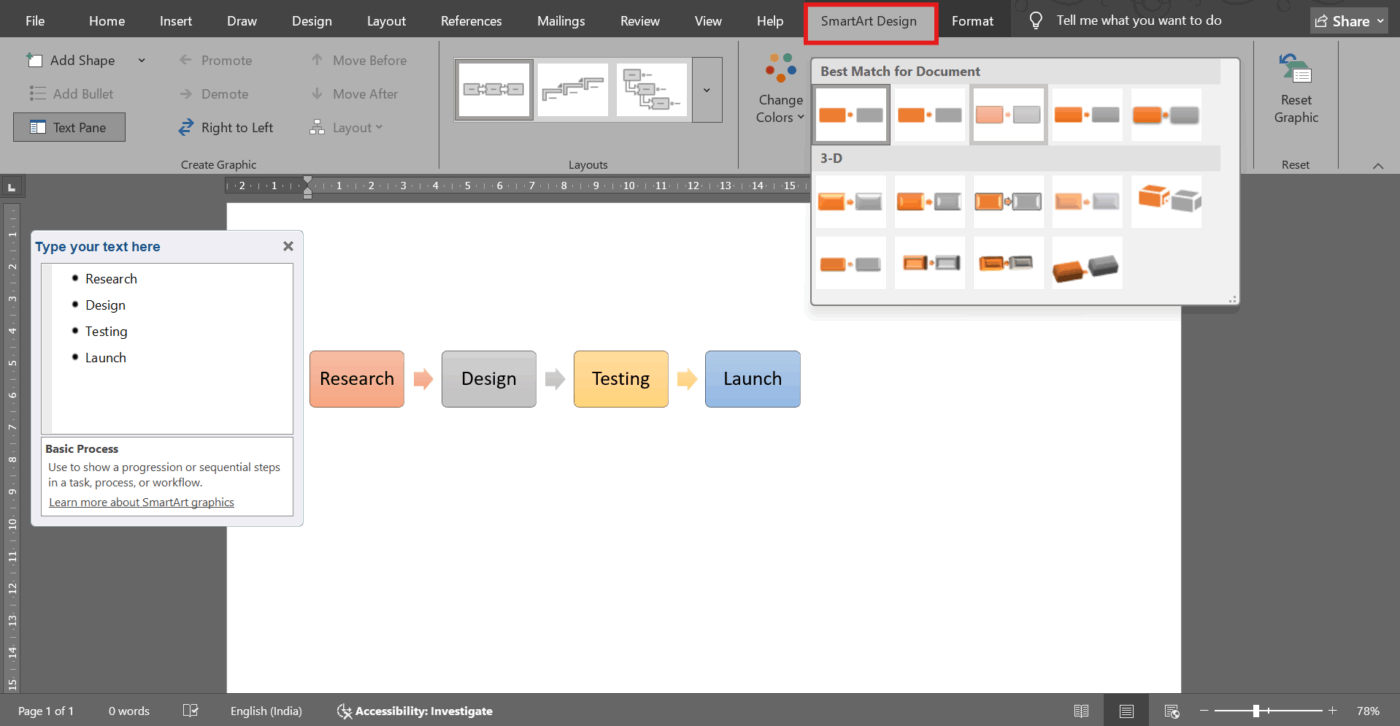
Task: Switch graphic direction with Right to Left
Action: pos(227,127)
